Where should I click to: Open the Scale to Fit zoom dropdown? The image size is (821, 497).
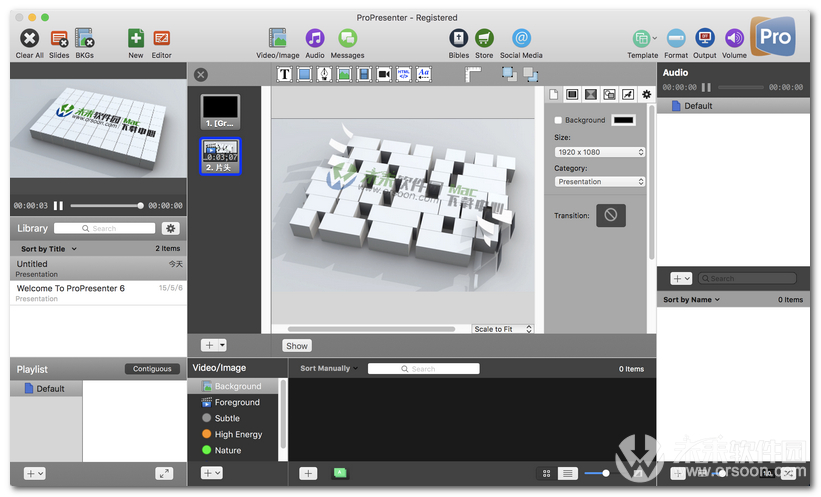point(503,329)
